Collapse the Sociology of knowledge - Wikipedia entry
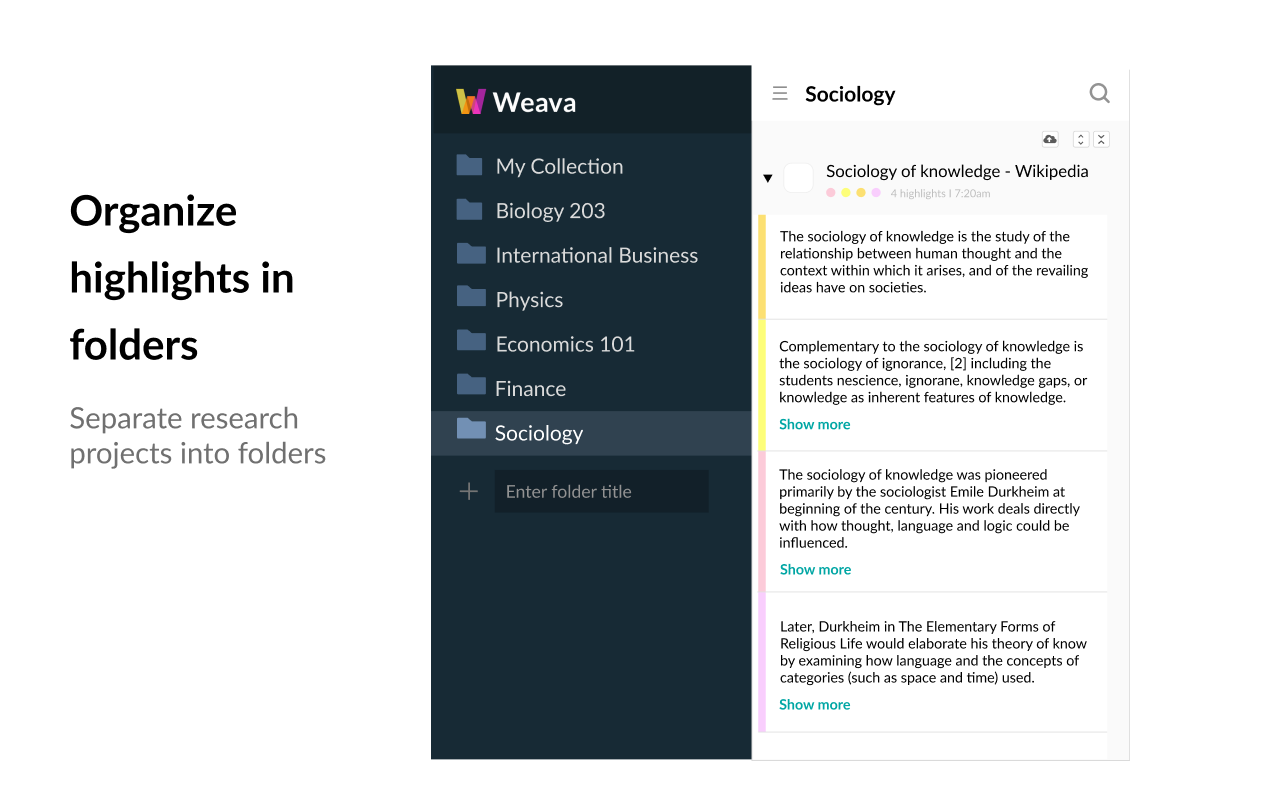The height and width of the screenshot is (800, 1280). click(x=768, y=177)
